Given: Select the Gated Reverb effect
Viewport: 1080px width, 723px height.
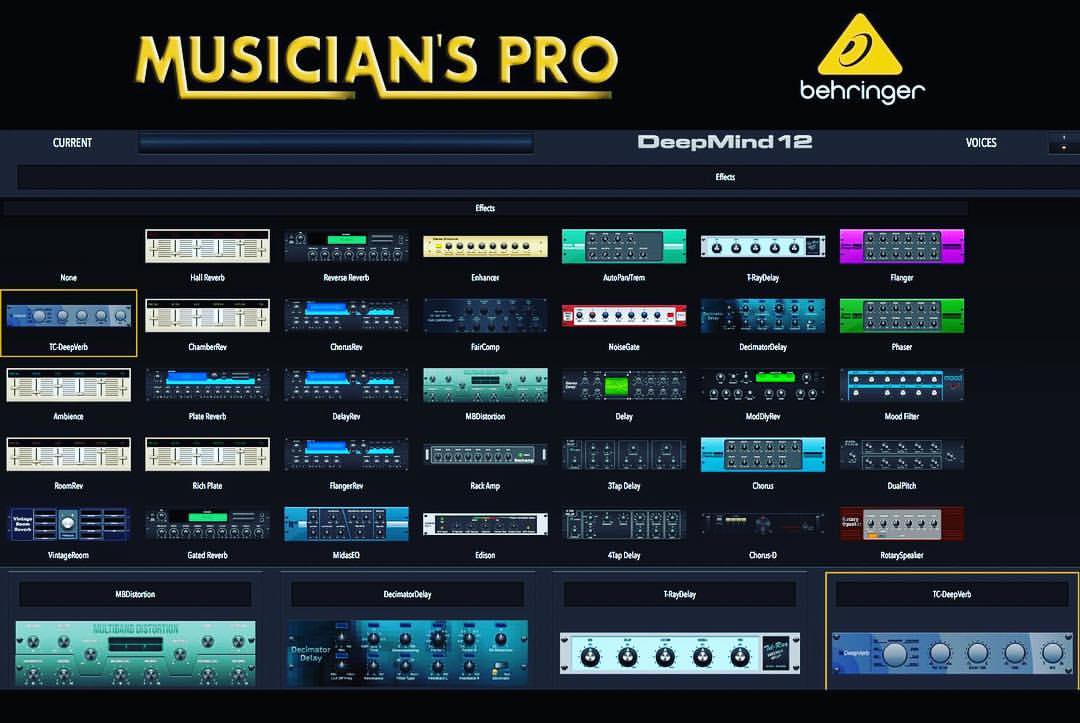Looking at the screenshot, I should click(x=207, y=524).
